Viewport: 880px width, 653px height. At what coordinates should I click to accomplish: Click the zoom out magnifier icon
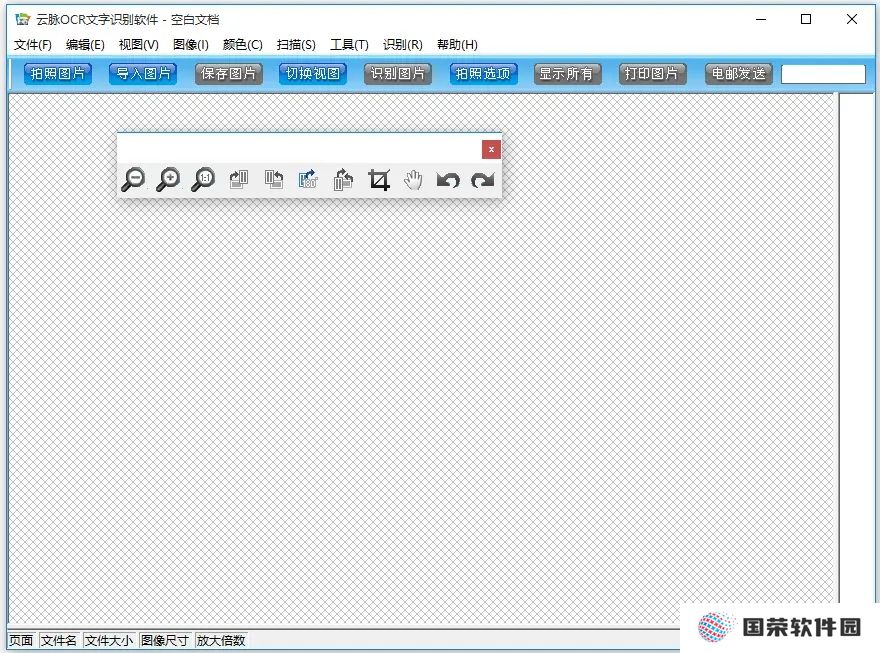[133, 180]
